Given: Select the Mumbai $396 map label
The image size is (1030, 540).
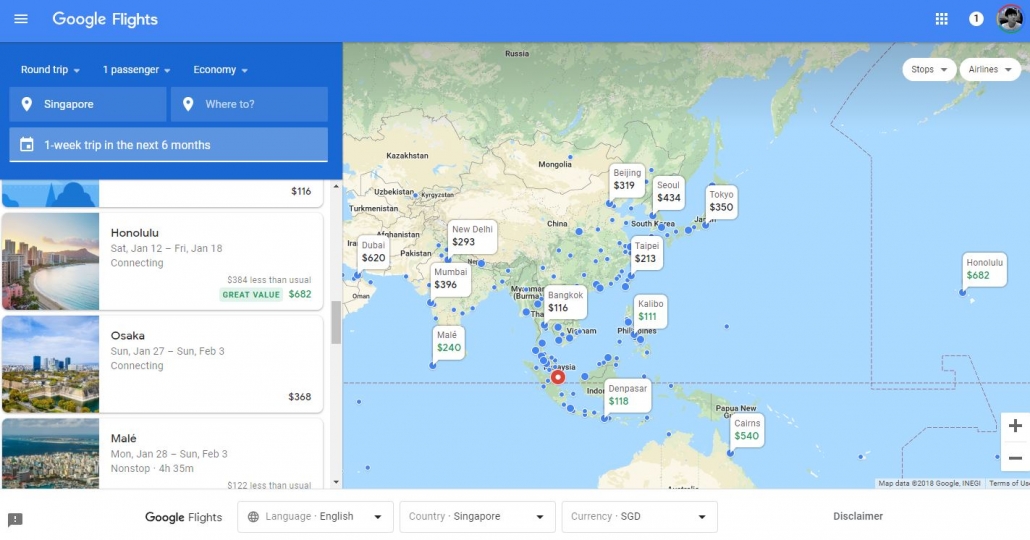Looking at the screenshot, I should (x=450, y=279).
